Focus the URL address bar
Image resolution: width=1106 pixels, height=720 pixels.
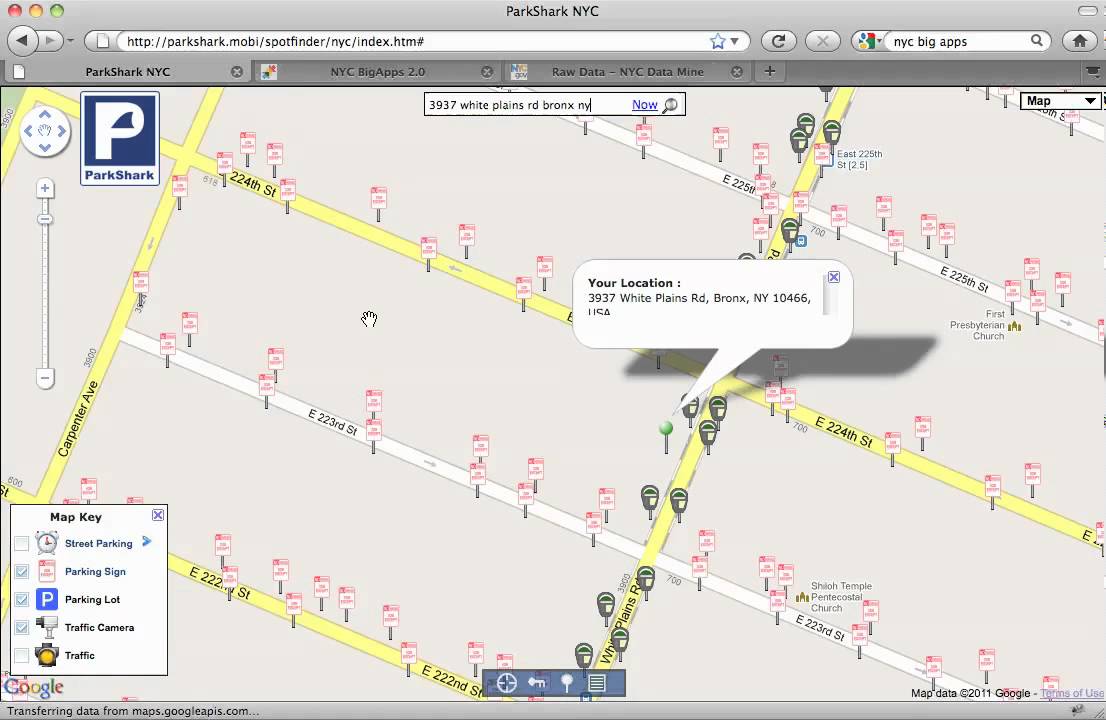pyautogui.click(x=416, y=41)
